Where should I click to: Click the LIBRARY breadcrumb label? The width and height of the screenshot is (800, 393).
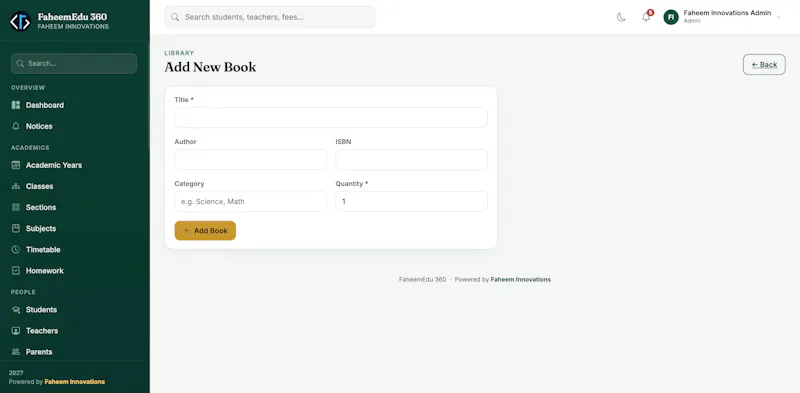(179, 53)
